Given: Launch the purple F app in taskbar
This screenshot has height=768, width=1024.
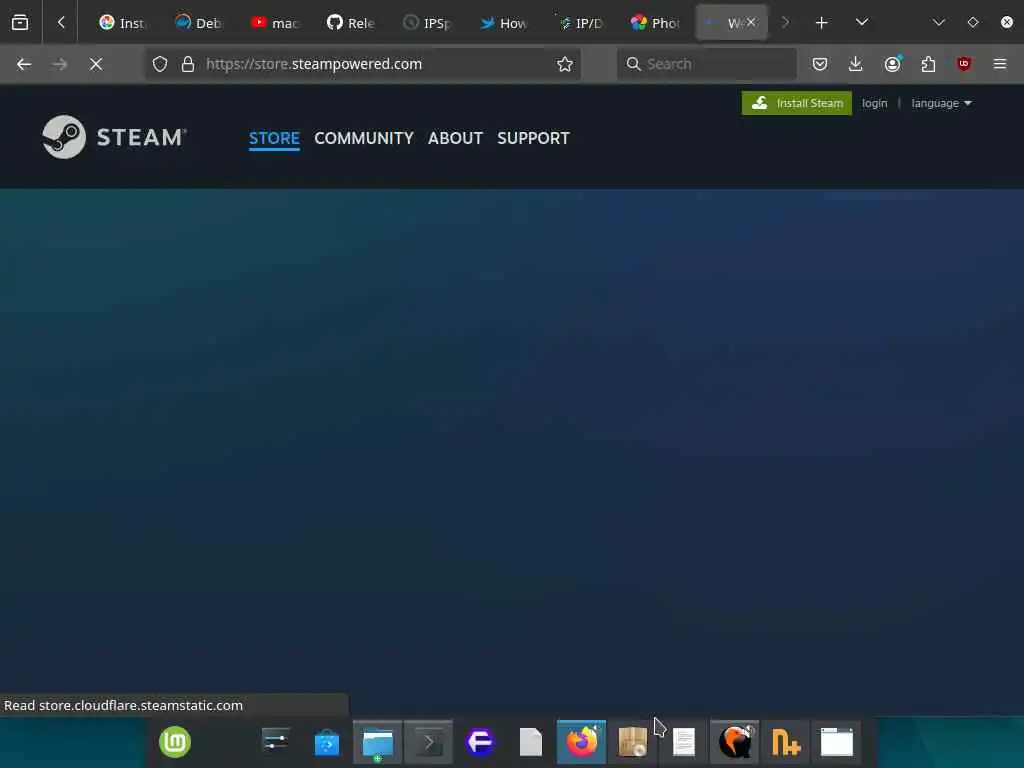Looking at the screenshot, I should [479, 743].
